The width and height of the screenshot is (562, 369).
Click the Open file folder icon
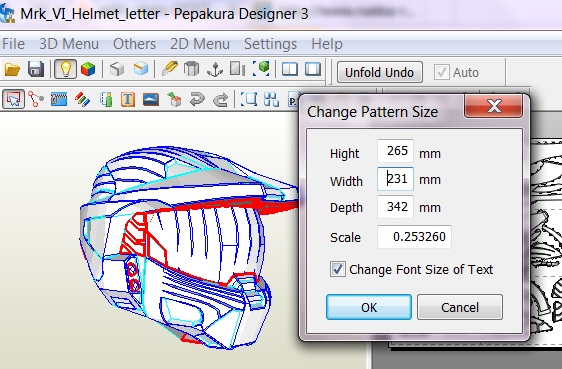pyautogui.click(x=12, y=69)
